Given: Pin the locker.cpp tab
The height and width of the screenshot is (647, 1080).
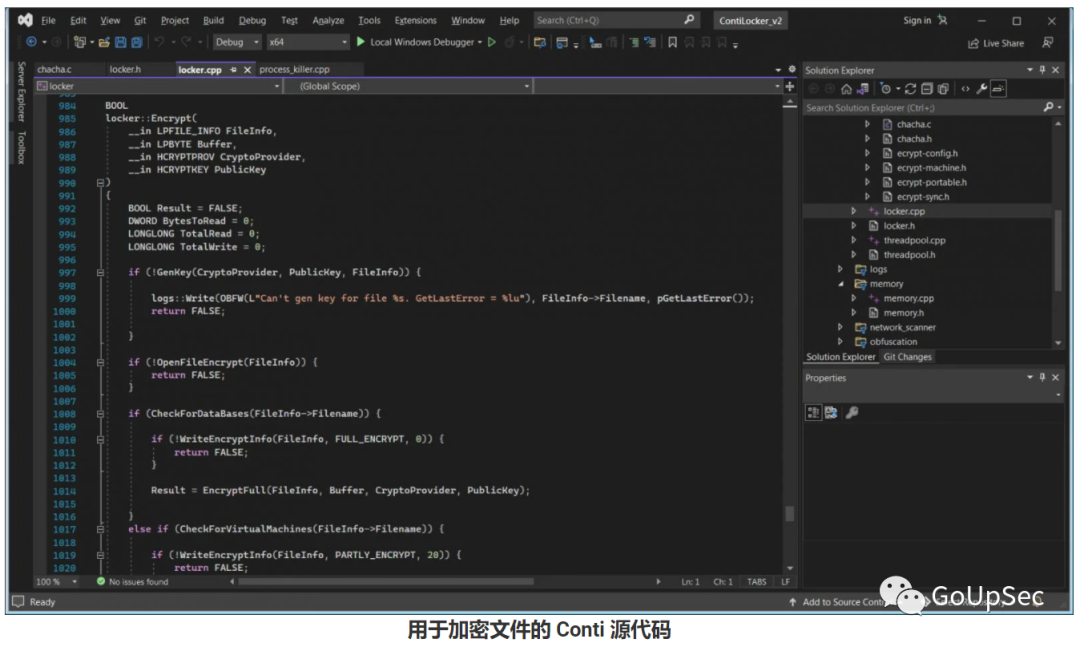Looking at the screenshot, I should tap(233, 70).
